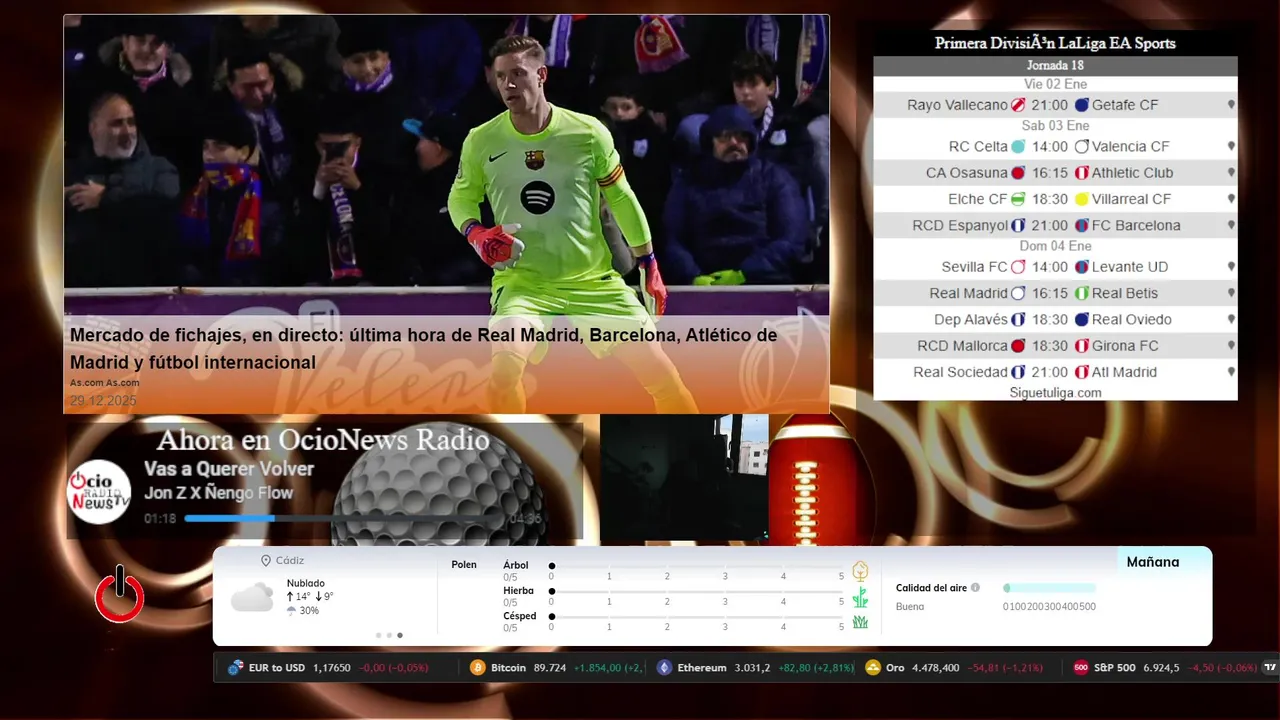Click the Villarreal CF yellow crest
The width and height of the screenshot is (1280, 720).
point(1081,199)
